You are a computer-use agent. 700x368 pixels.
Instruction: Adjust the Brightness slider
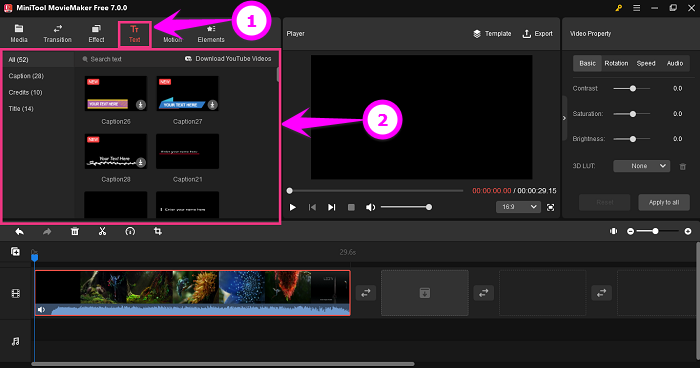click(632, 139)
